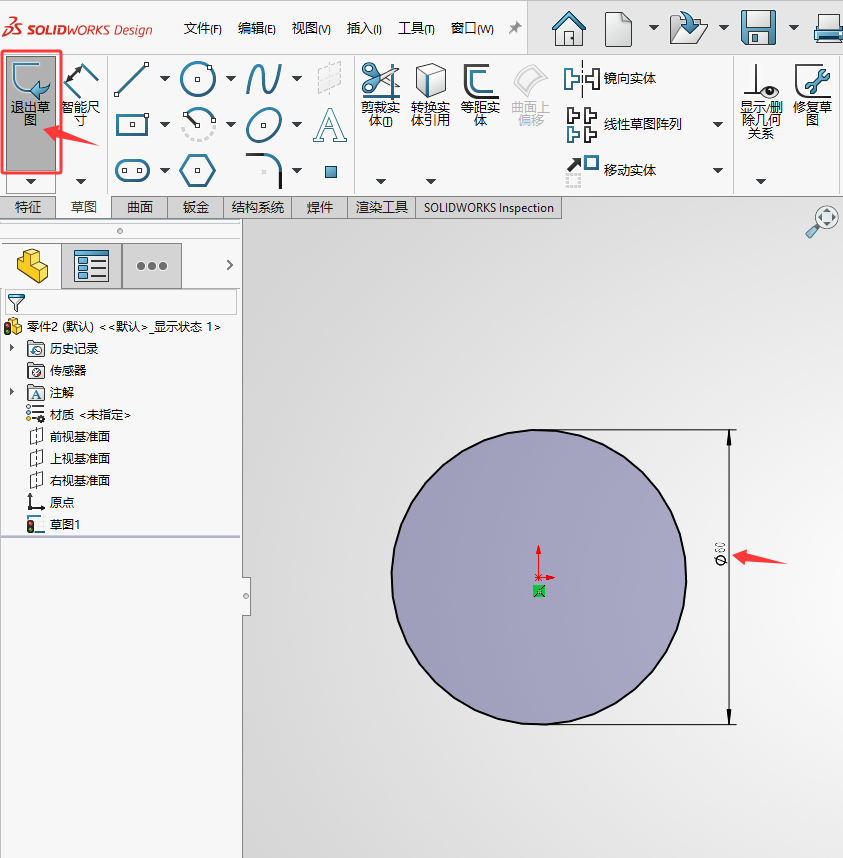Screen dimensions: 843x858
Task: Click Convert Entities (转换实体引用)
Action: [x=431, y=94]
